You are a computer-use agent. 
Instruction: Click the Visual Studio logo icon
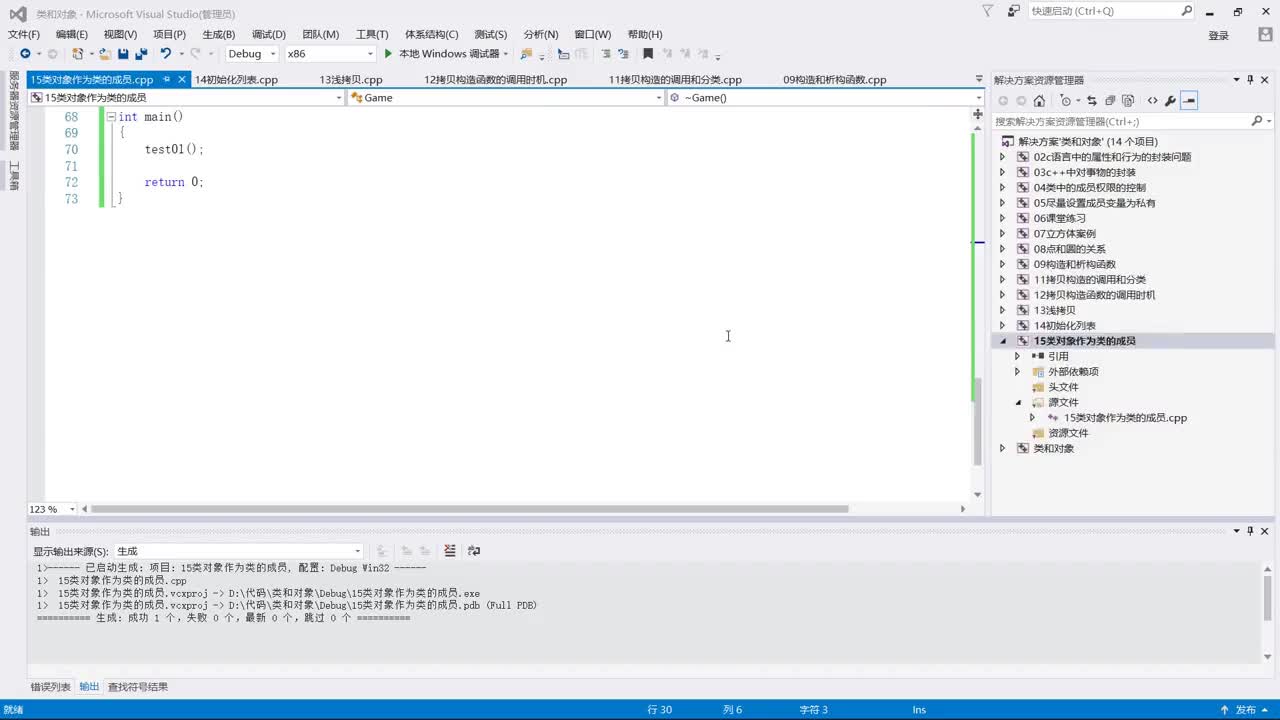(x=17, y=13)
